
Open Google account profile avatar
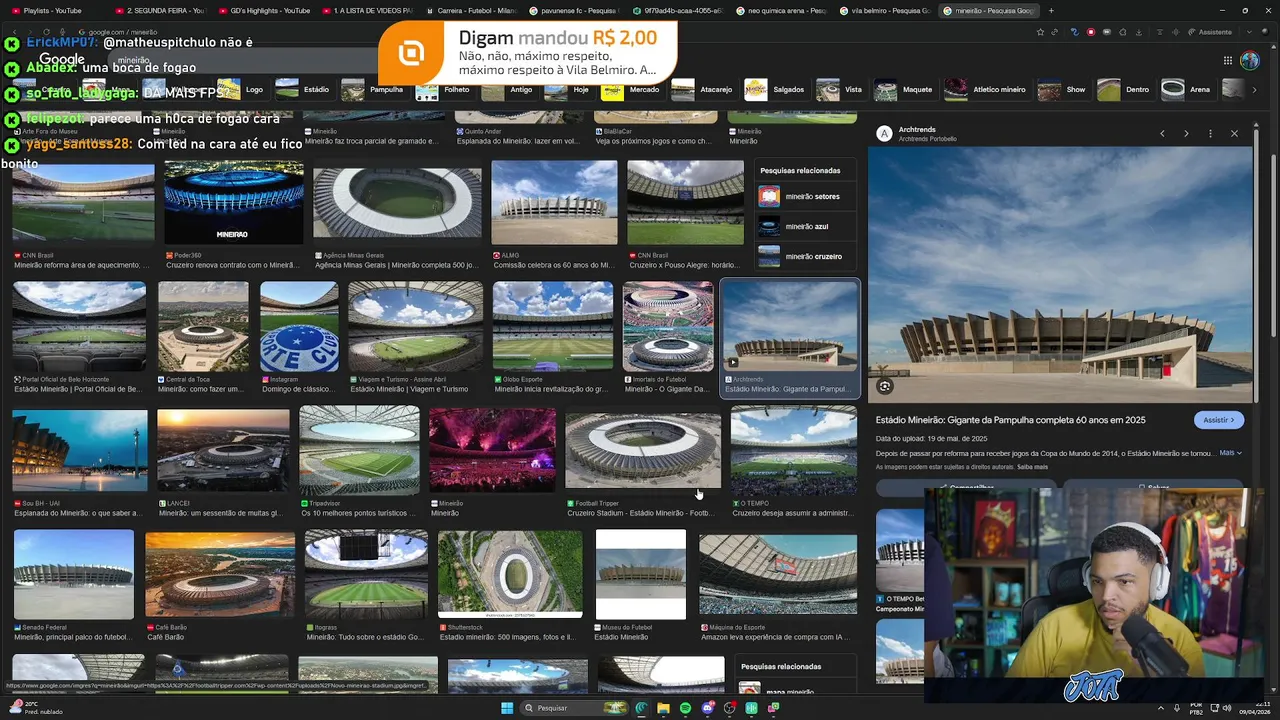click(1250, 60)
